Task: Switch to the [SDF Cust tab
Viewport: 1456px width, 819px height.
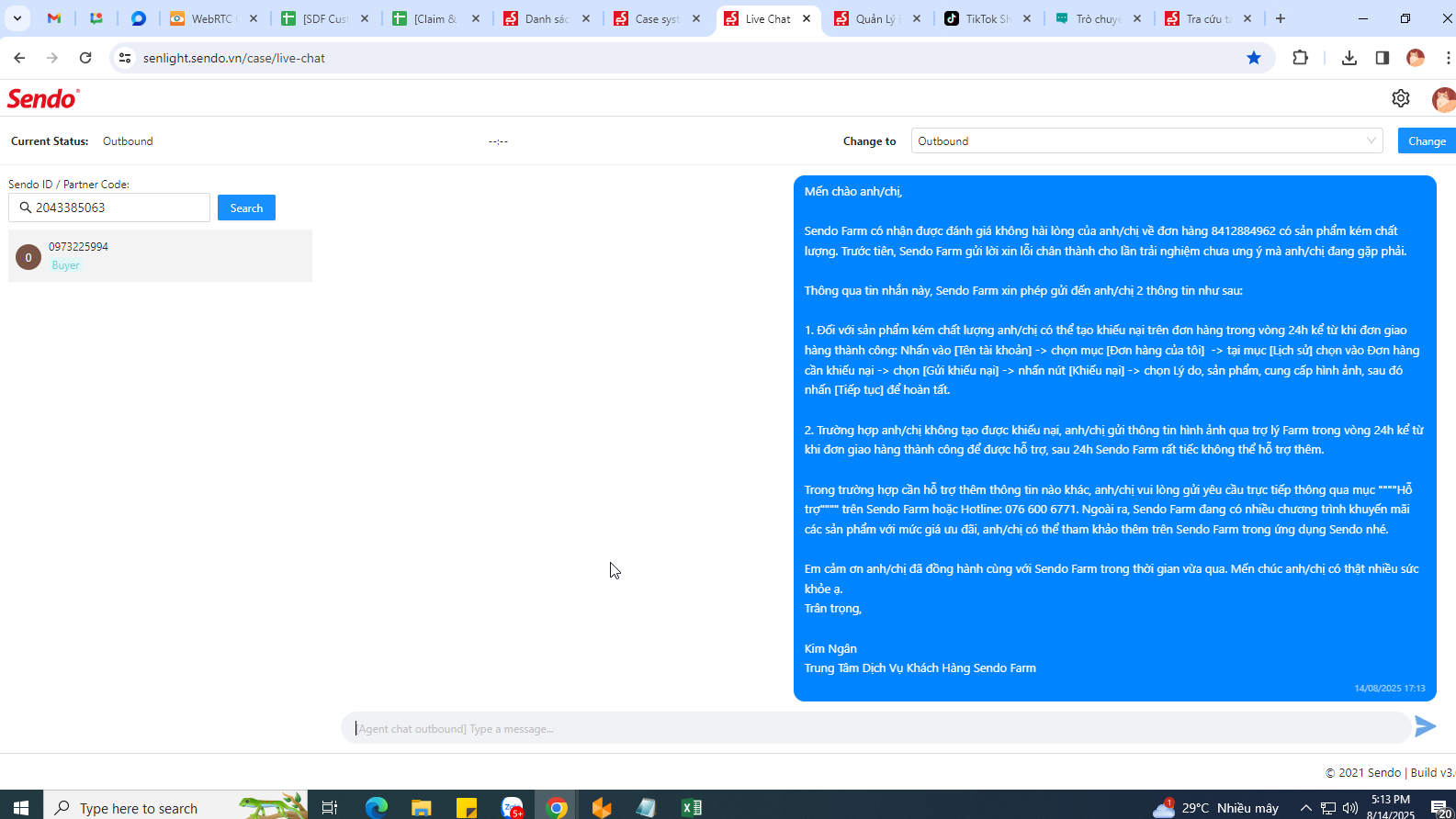Action: (x=325, y=18)
